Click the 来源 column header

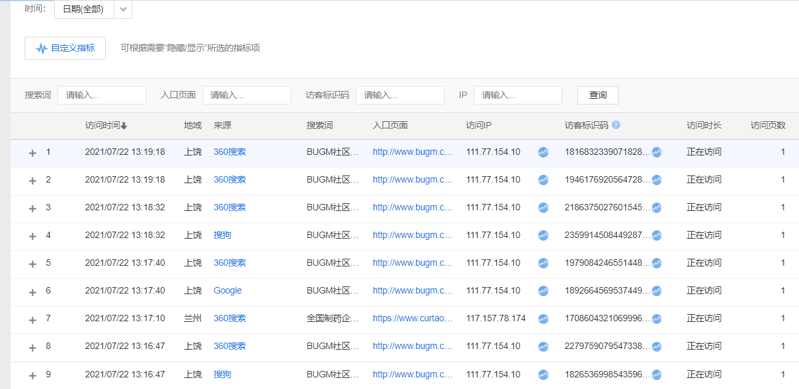click(x=222, y=125)
